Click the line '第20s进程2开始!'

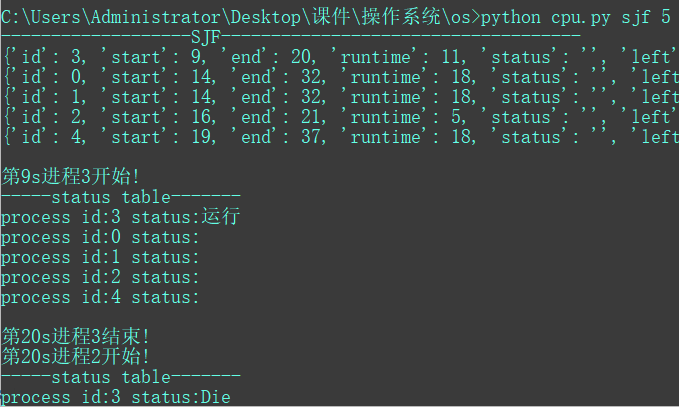(76, 356)
